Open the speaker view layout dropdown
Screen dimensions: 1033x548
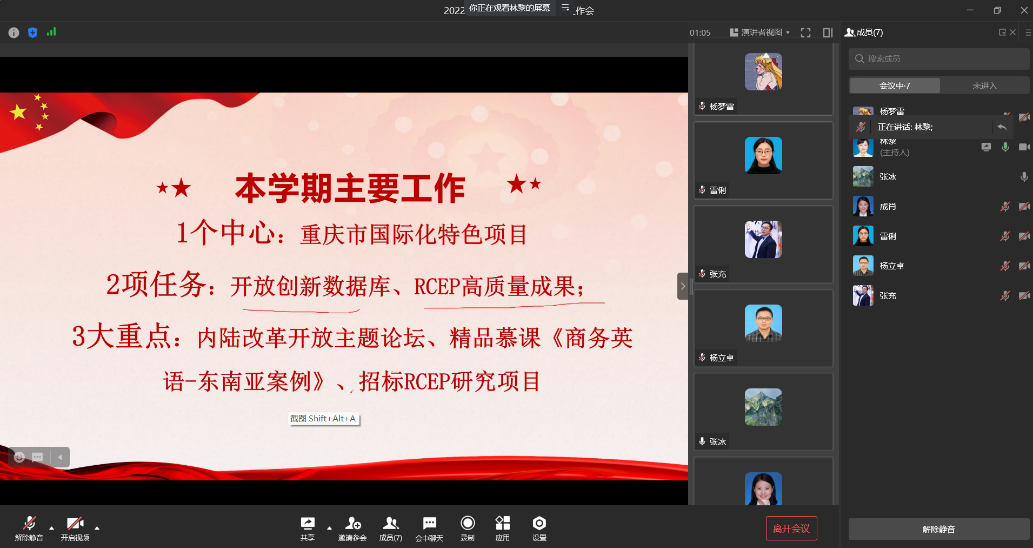[x=763, y=32]
